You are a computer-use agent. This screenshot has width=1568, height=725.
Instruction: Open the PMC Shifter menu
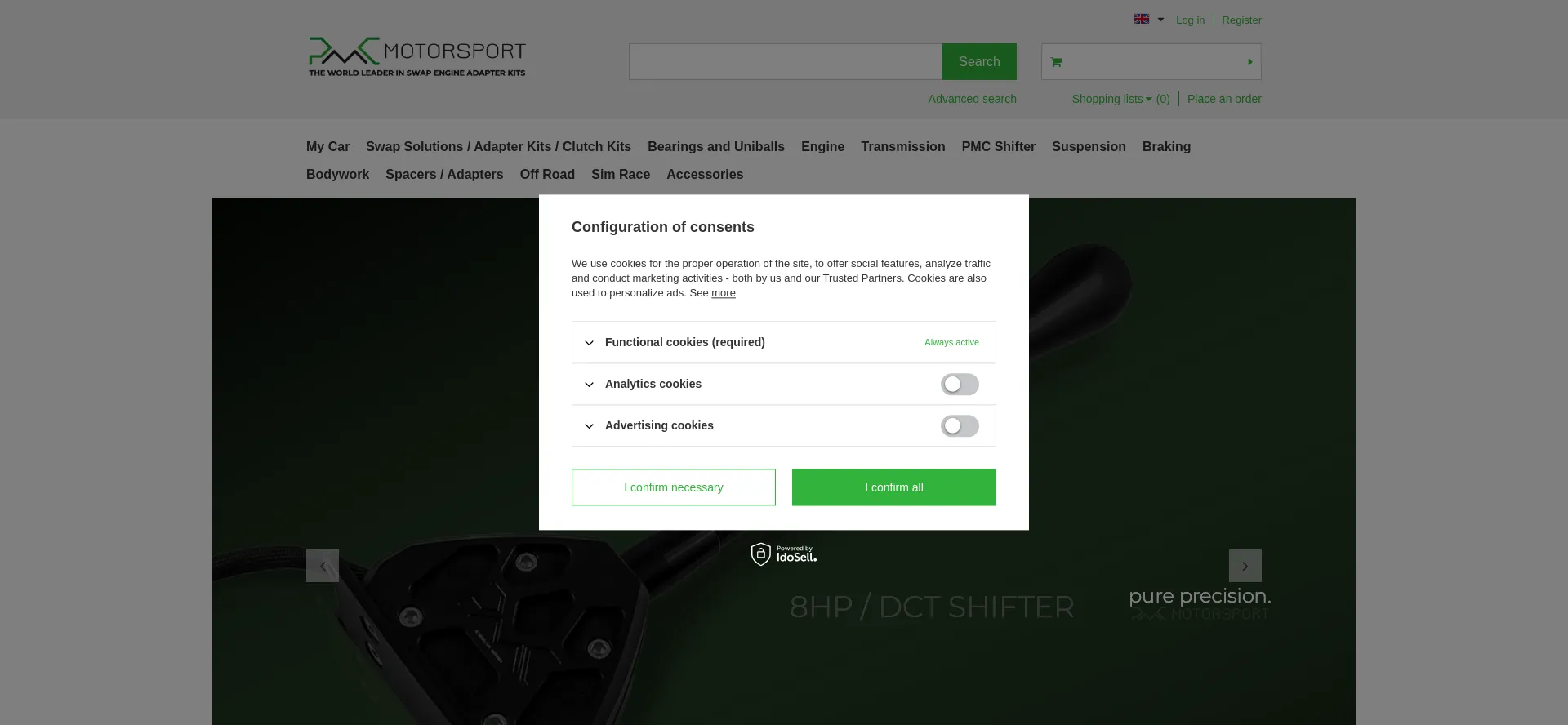[998, 147]
